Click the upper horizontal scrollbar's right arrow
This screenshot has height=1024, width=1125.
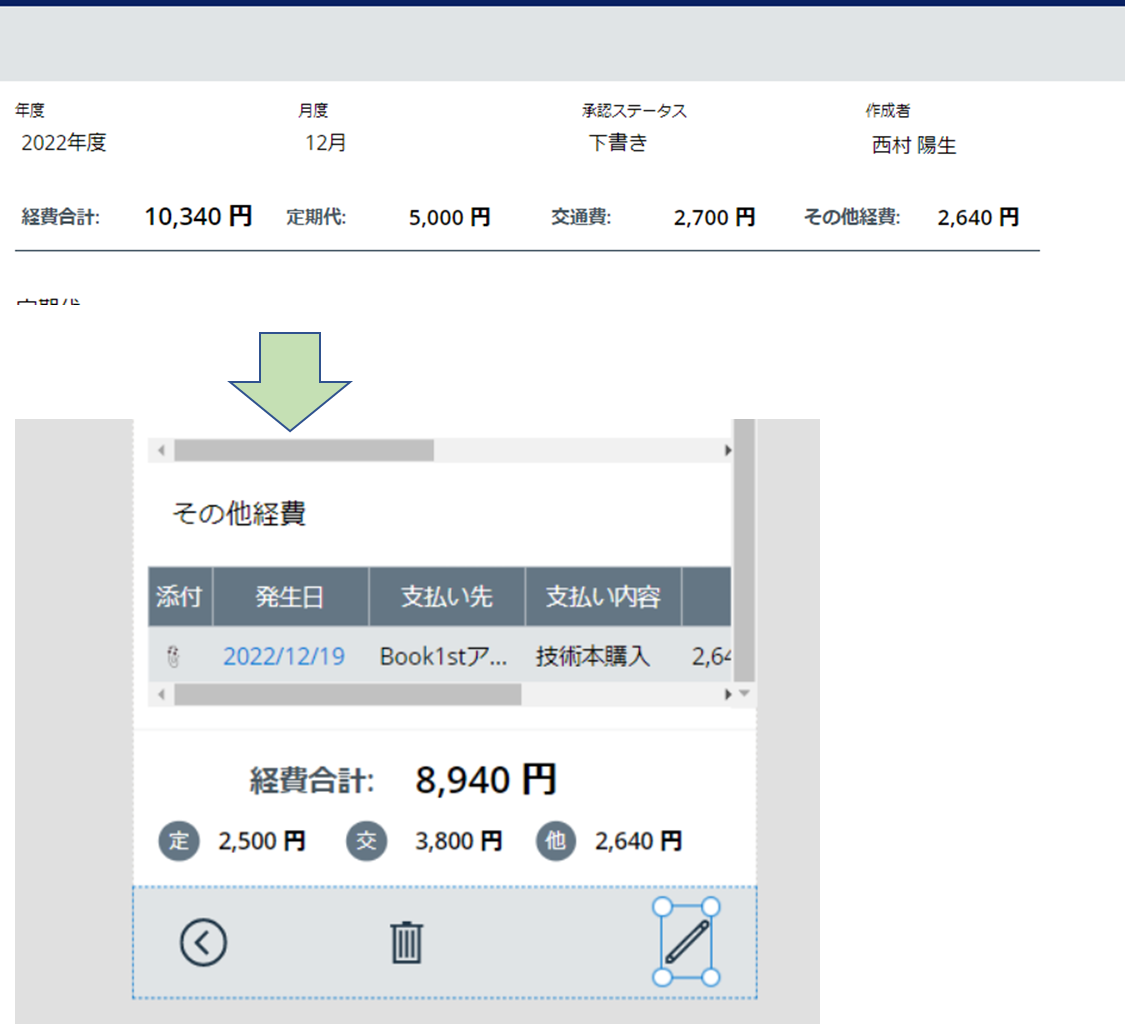click(727, 450)
